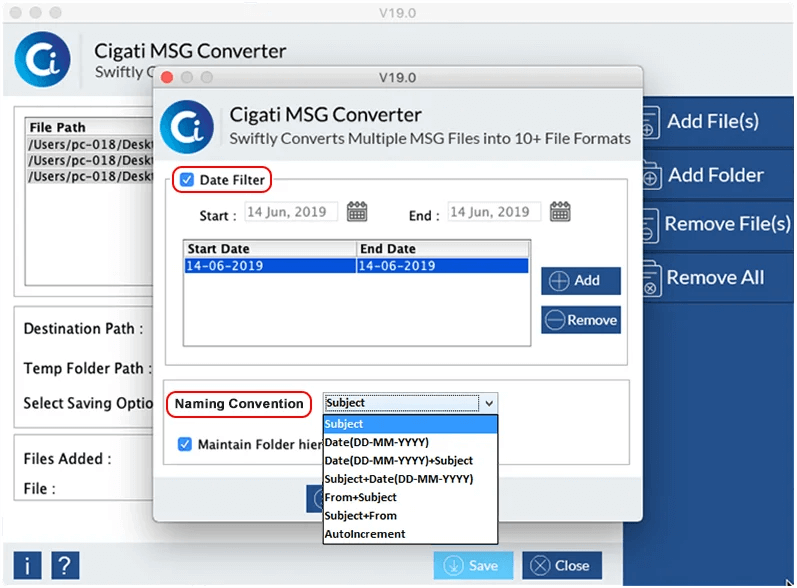Click the Start date input field
This screenshot has width=797, height=588.
[291, 211]
